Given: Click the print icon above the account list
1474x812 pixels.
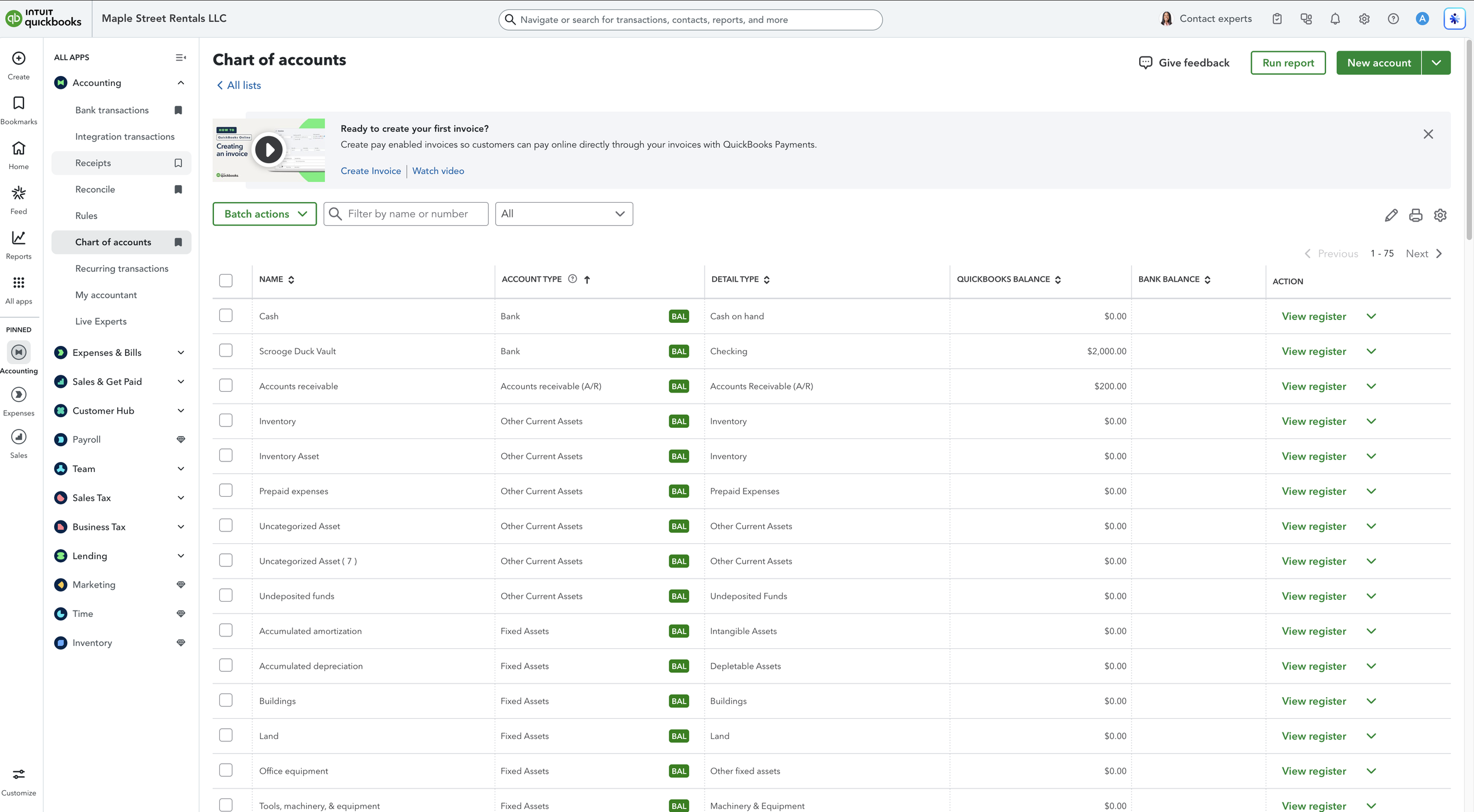Looking at the screenshot, I should pos(1415,215).
